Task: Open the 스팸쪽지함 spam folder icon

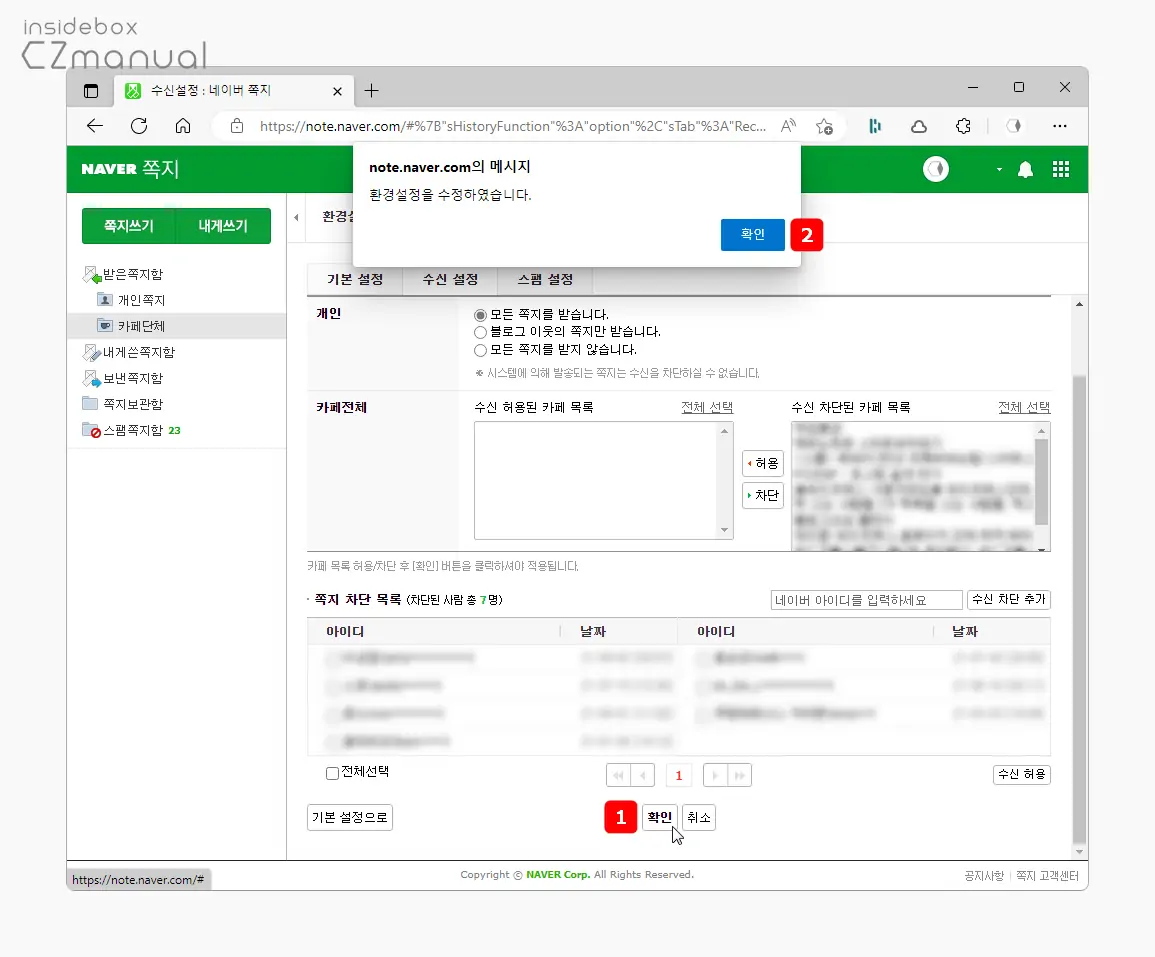Action: (88, 430)
